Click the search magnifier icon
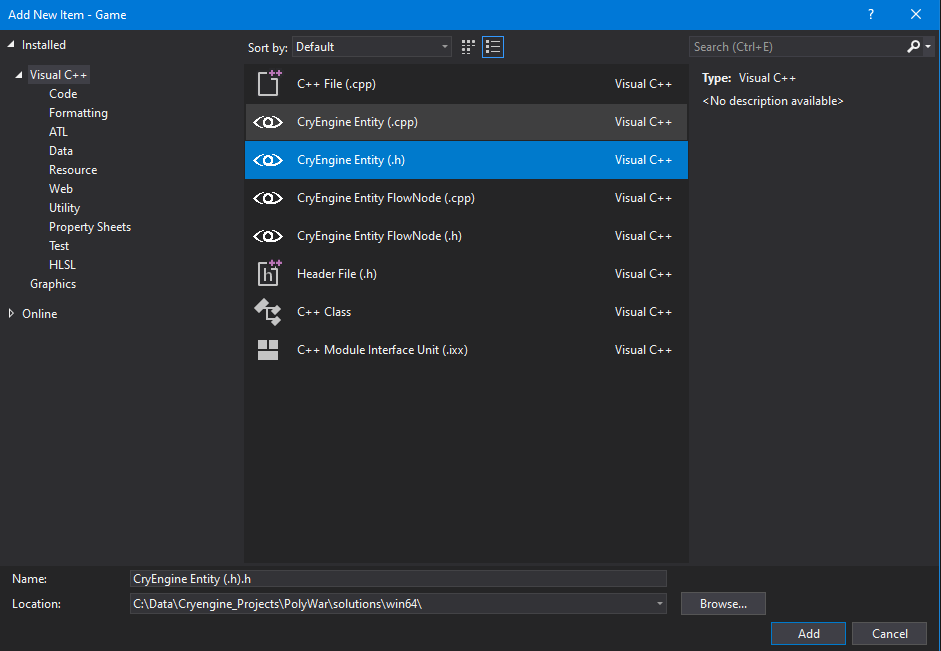This screenshot has width=941, height=651. pos(913,46)
